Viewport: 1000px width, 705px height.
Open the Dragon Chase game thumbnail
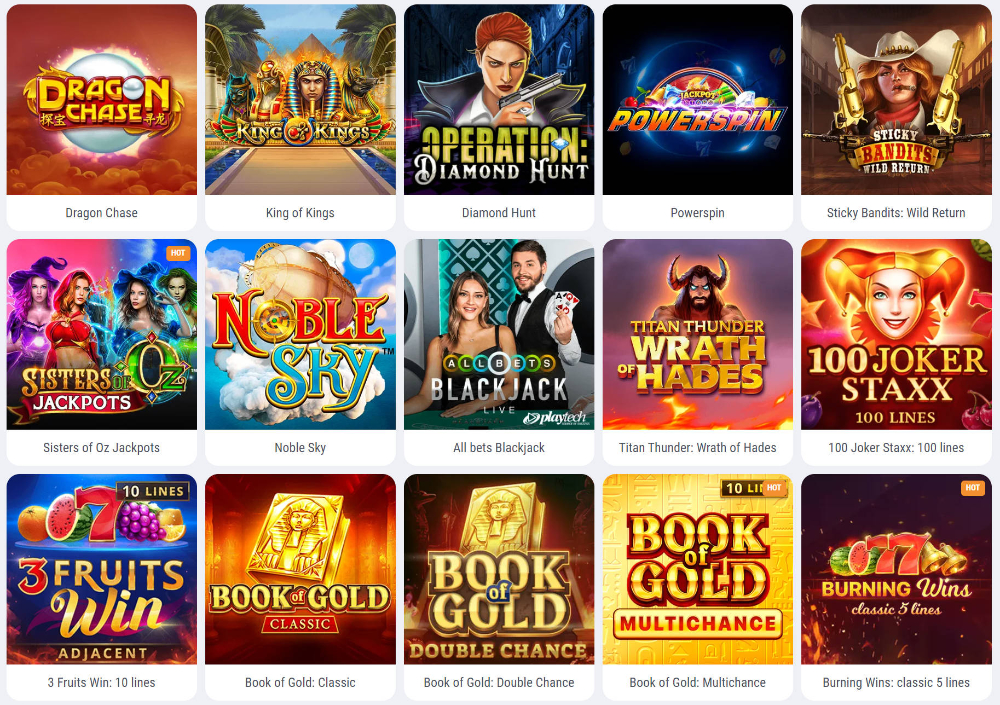[101, 100]
